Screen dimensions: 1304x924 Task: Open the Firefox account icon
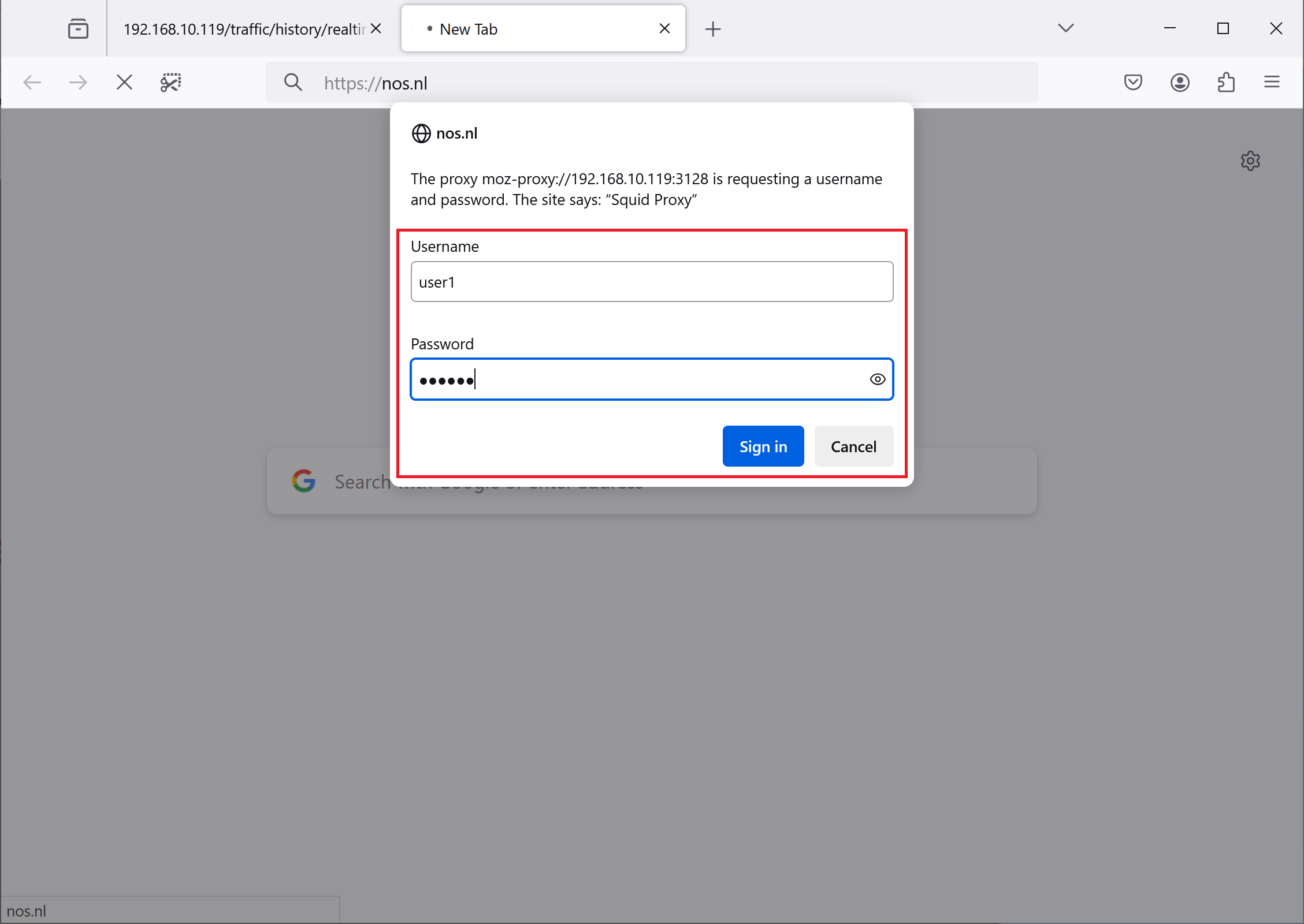click(x=1180, y=83)
